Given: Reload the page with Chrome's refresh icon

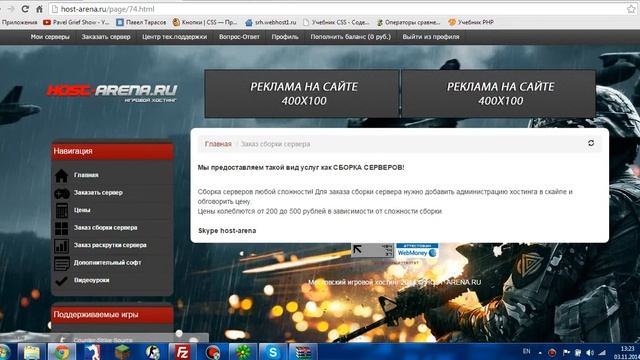Looking at the screenshot, I should click(25, 9).
